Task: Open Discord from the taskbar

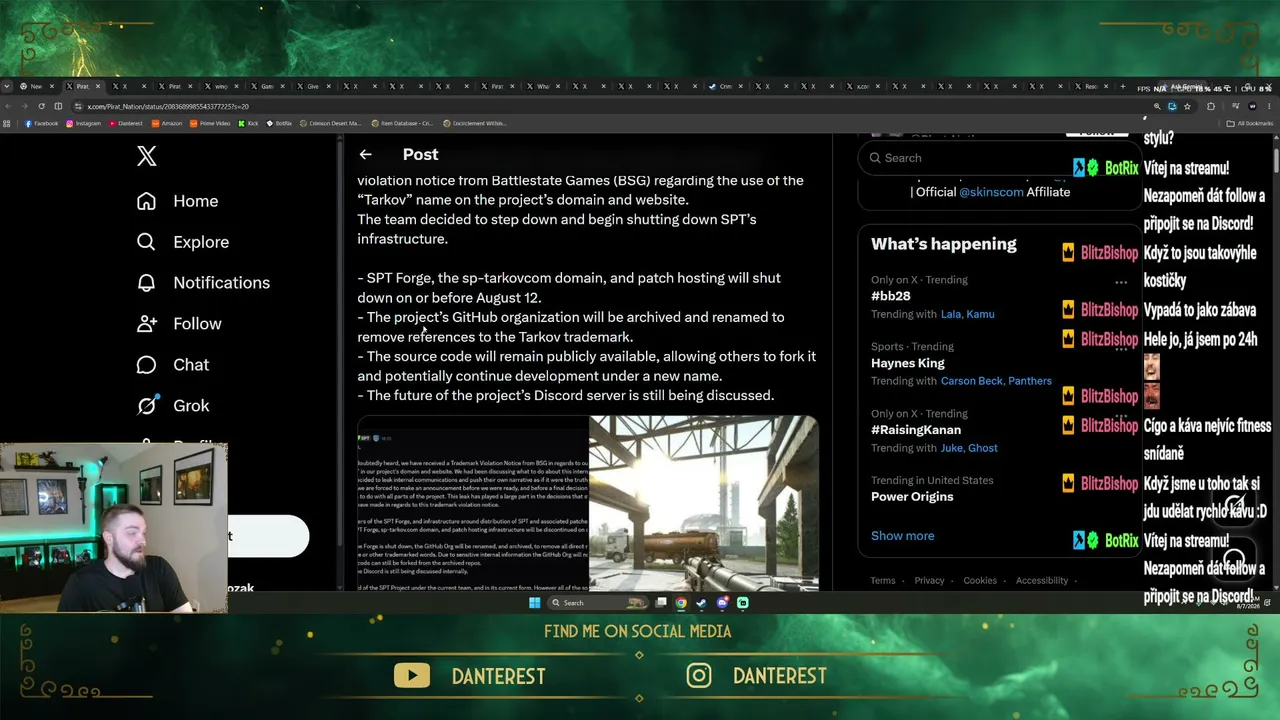Action: pos(722,603)
